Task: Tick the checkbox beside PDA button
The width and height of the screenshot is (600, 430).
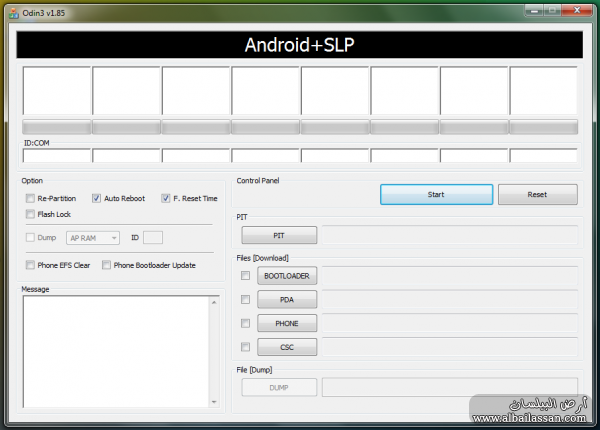Action: coord(245,299)
